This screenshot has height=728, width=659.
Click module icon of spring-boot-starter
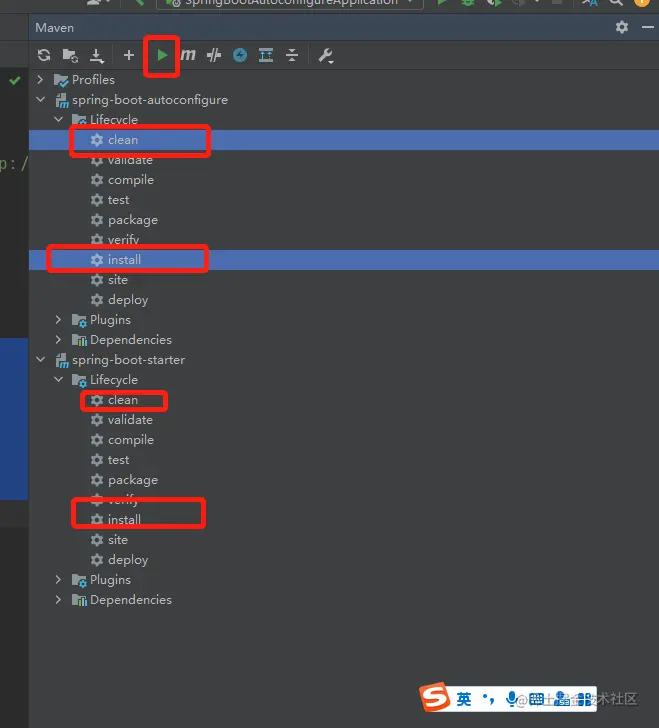62,360
